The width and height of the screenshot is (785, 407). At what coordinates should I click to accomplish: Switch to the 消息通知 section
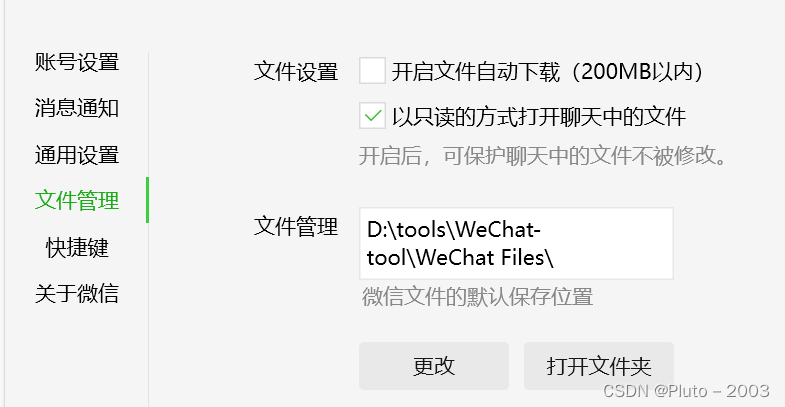tap(77, 108)
